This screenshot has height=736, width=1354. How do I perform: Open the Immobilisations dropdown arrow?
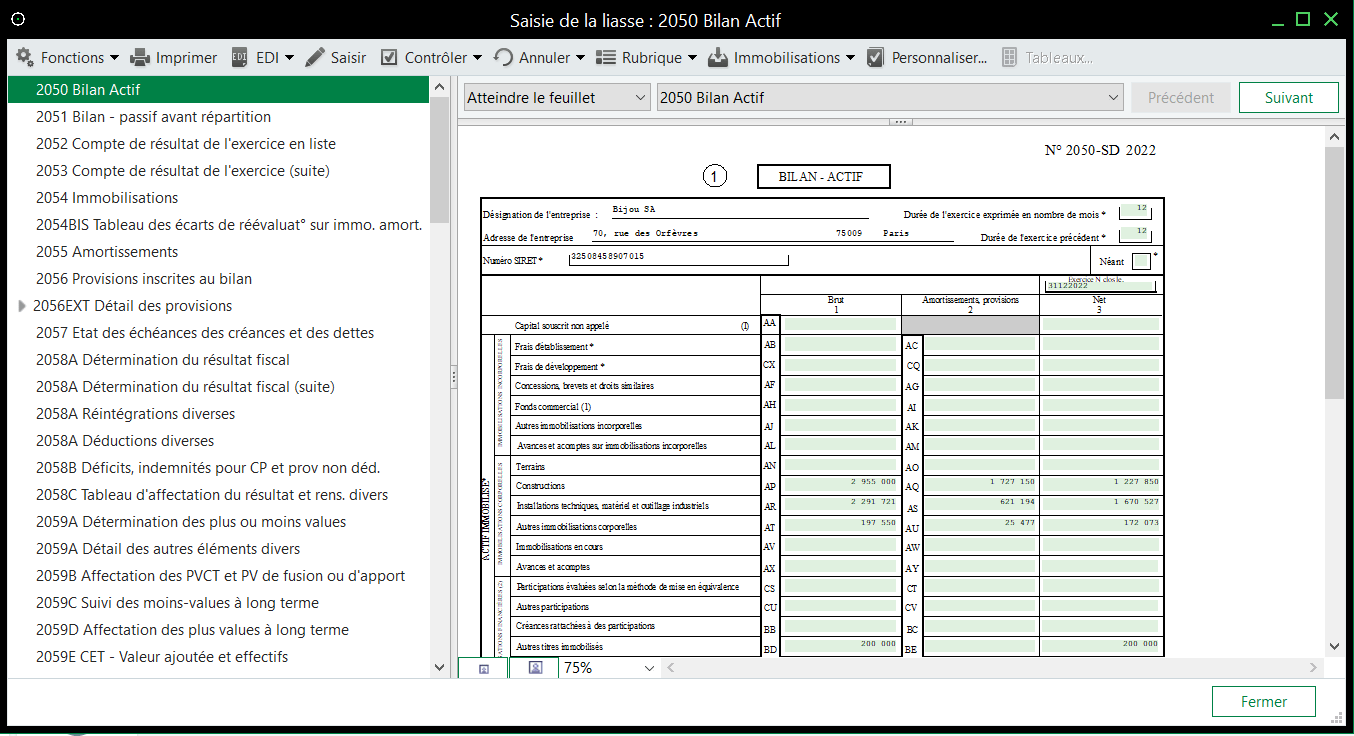[850, 58]
